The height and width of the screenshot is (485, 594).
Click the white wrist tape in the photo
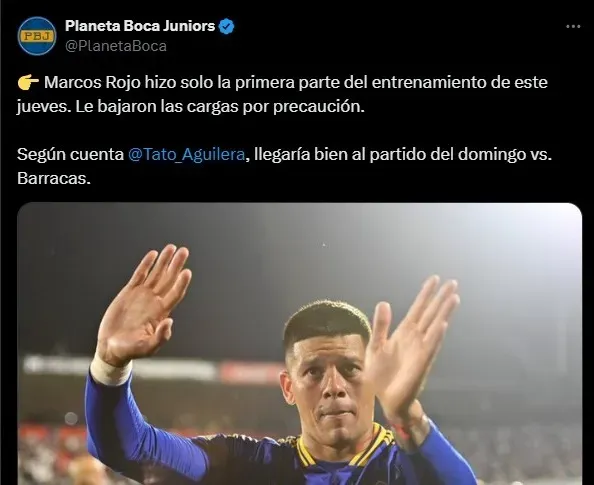[110, 370]
